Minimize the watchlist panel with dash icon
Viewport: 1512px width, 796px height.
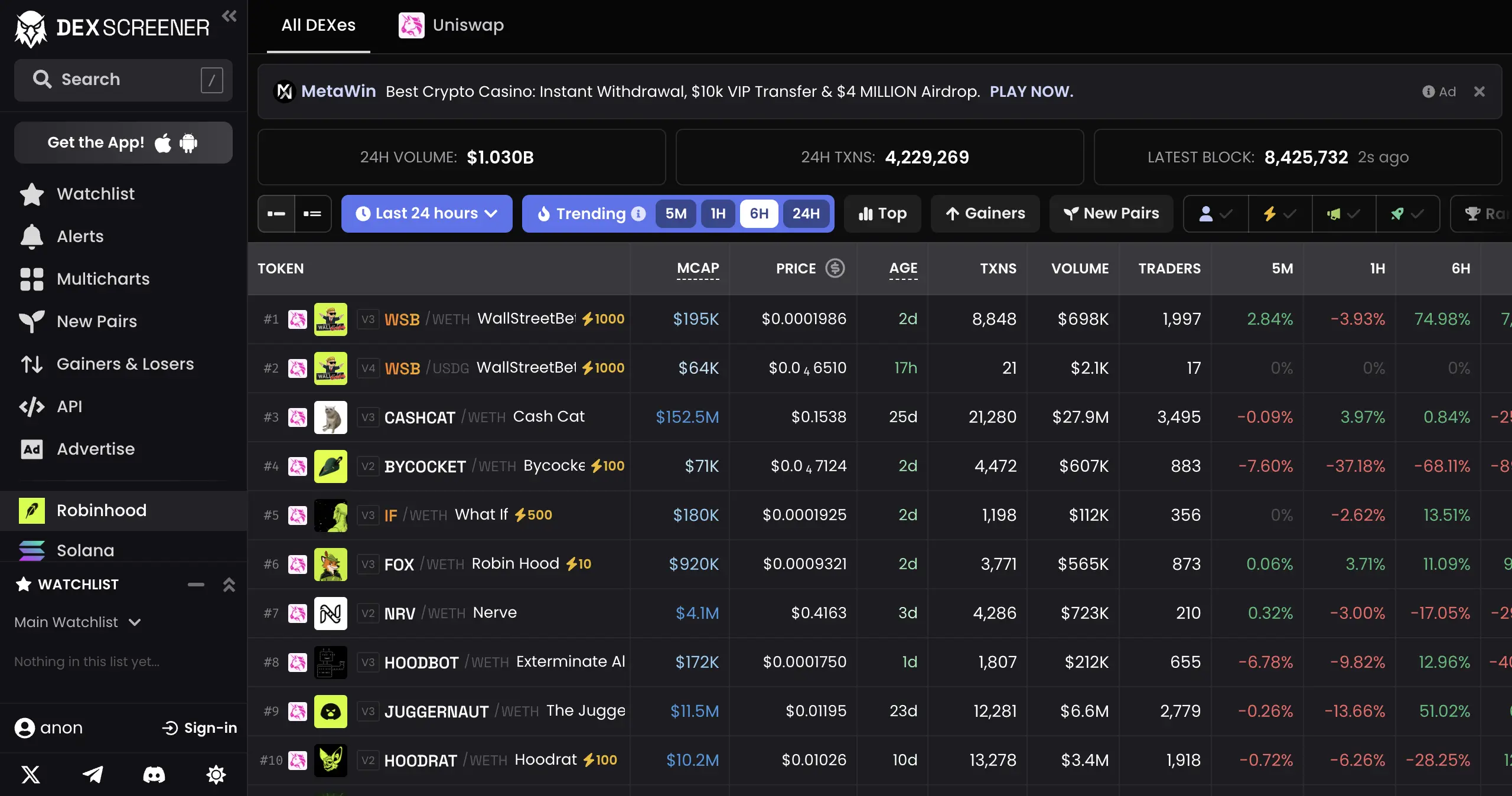click(x=196, y=585)
